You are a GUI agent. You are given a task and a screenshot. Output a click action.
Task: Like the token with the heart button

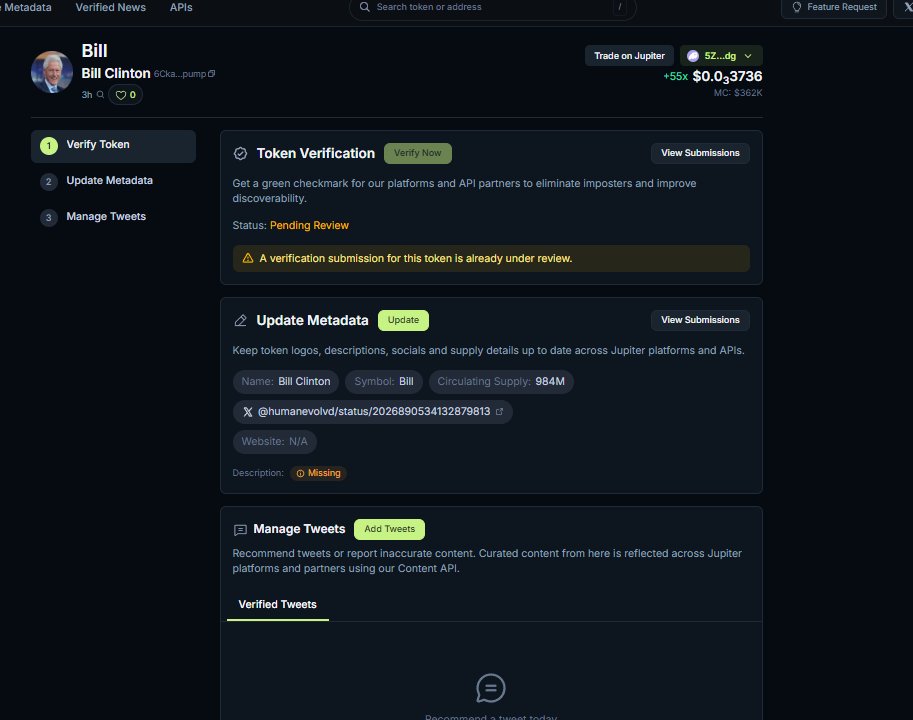tap(125, 95)
